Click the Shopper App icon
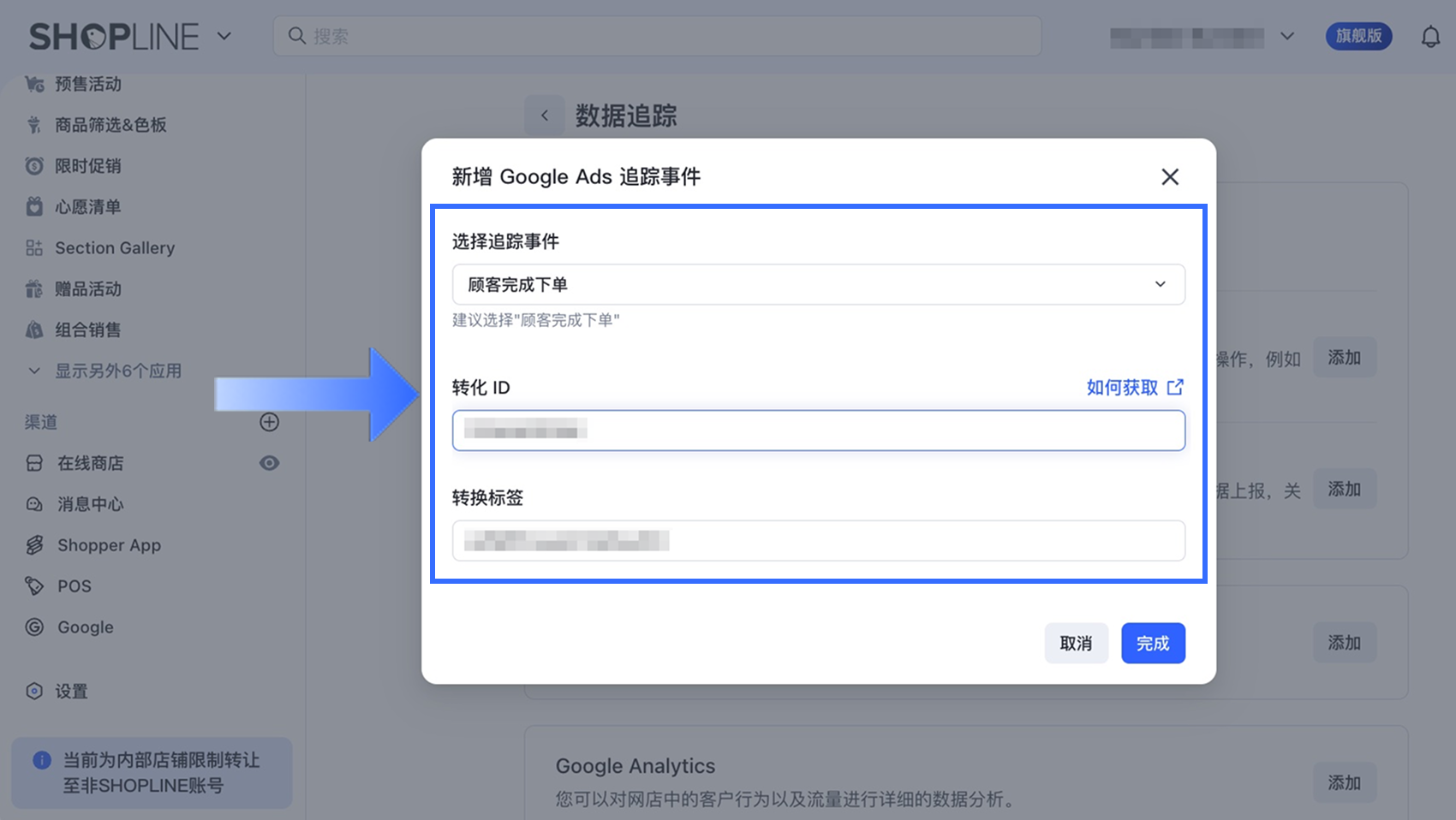 [x=34, y=545]
